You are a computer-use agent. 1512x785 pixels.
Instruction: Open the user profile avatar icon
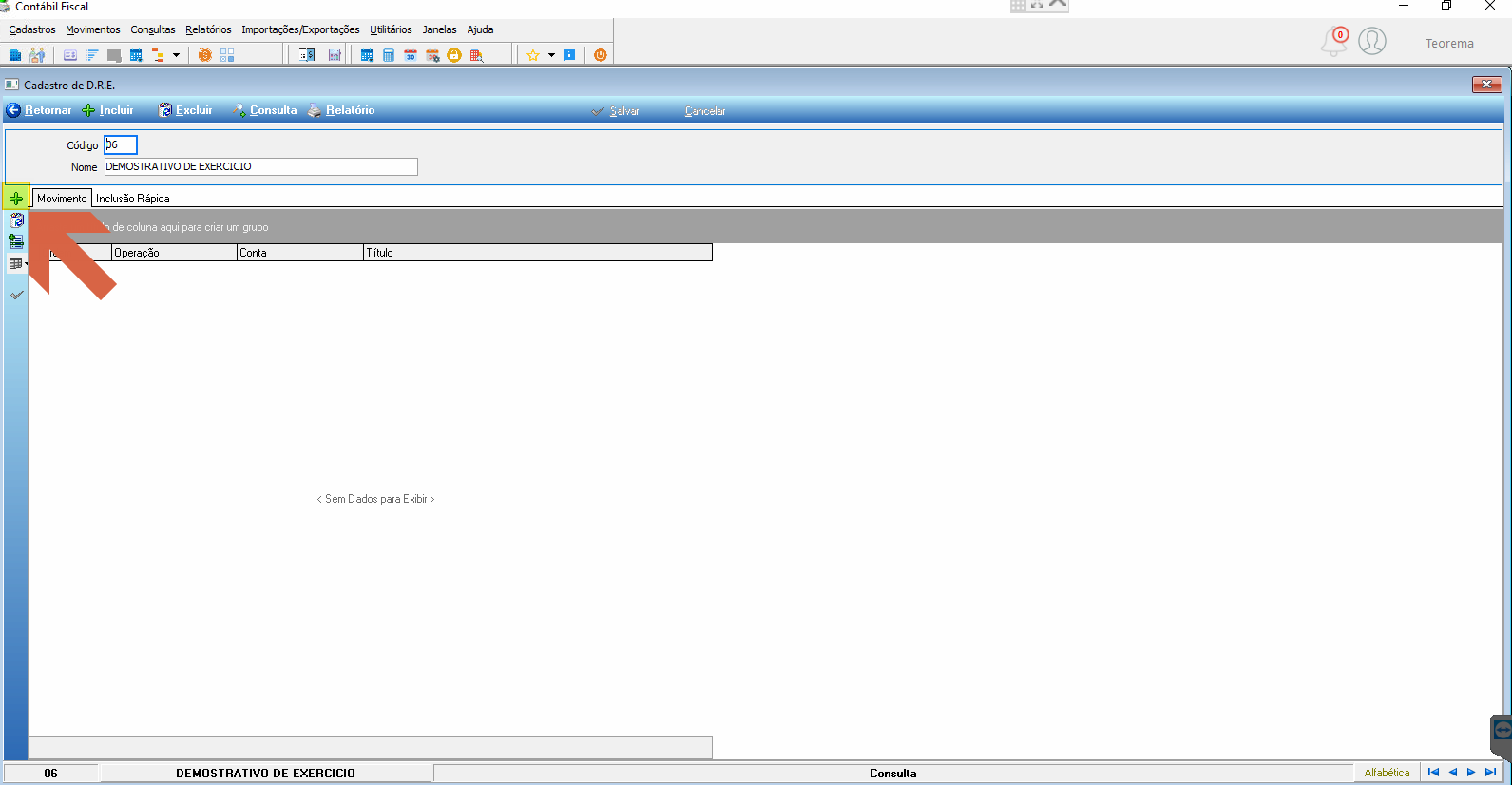click(1372, 41)
